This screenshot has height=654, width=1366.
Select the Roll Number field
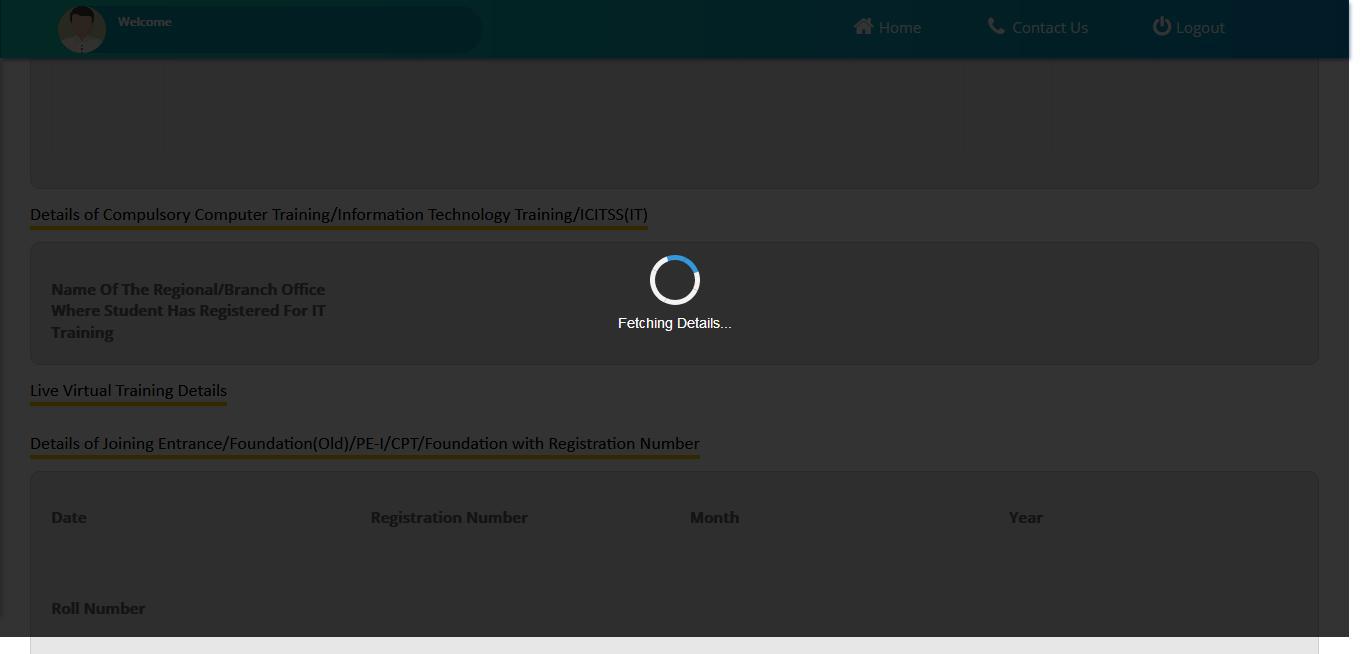(x=98, y=608)
